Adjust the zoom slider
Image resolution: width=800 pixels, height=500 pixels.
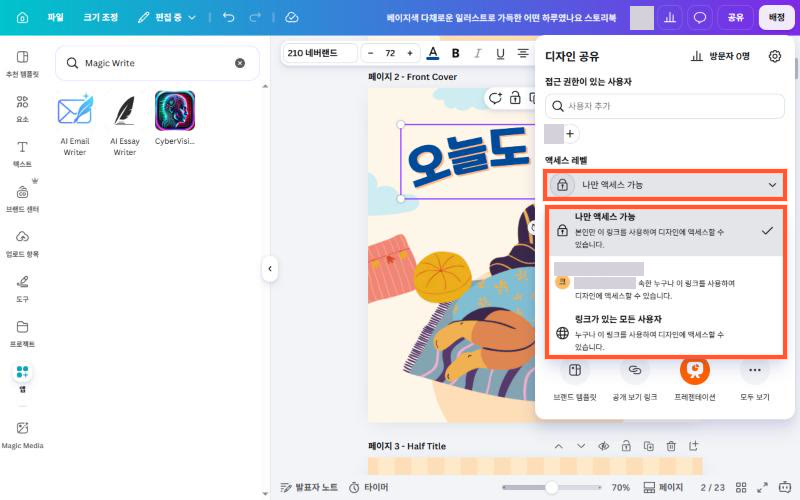[552, 487]
